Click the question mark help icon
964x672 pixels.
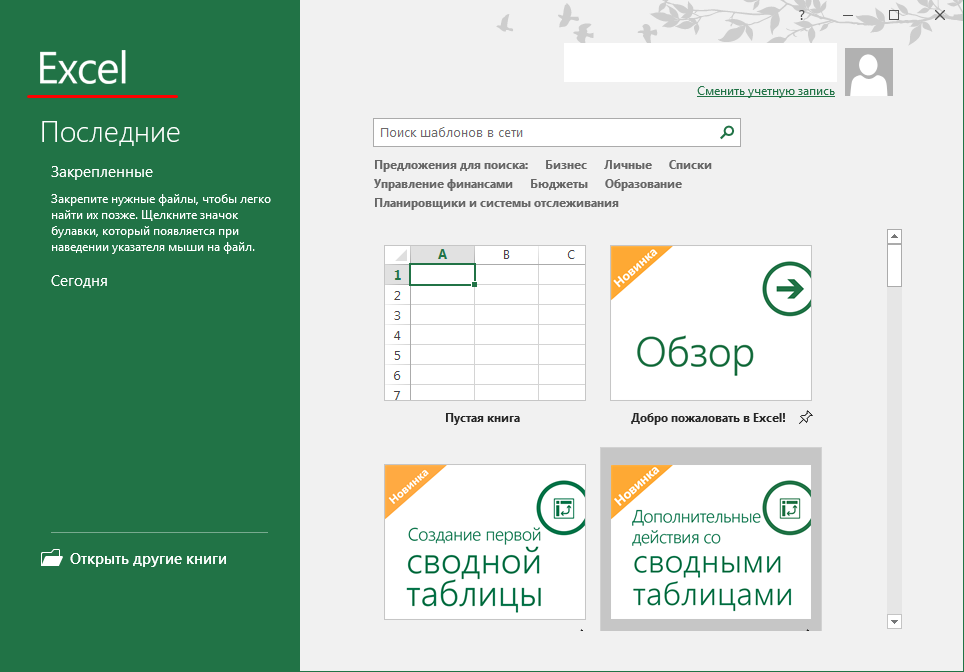pos(801,15)
